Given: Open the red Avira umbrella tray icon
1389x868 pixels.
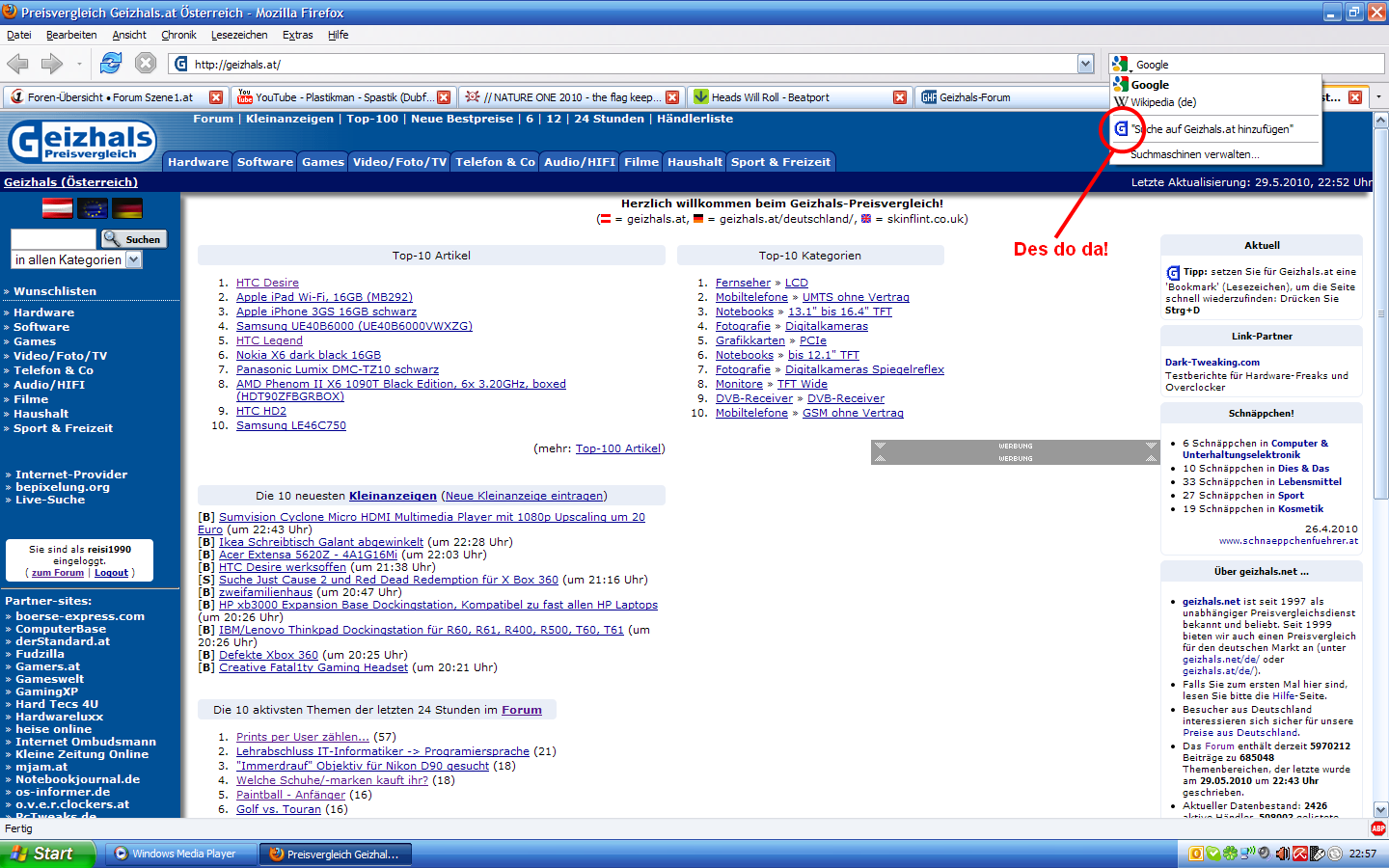Looking at the screenshot, I should tap(1299, 854).
